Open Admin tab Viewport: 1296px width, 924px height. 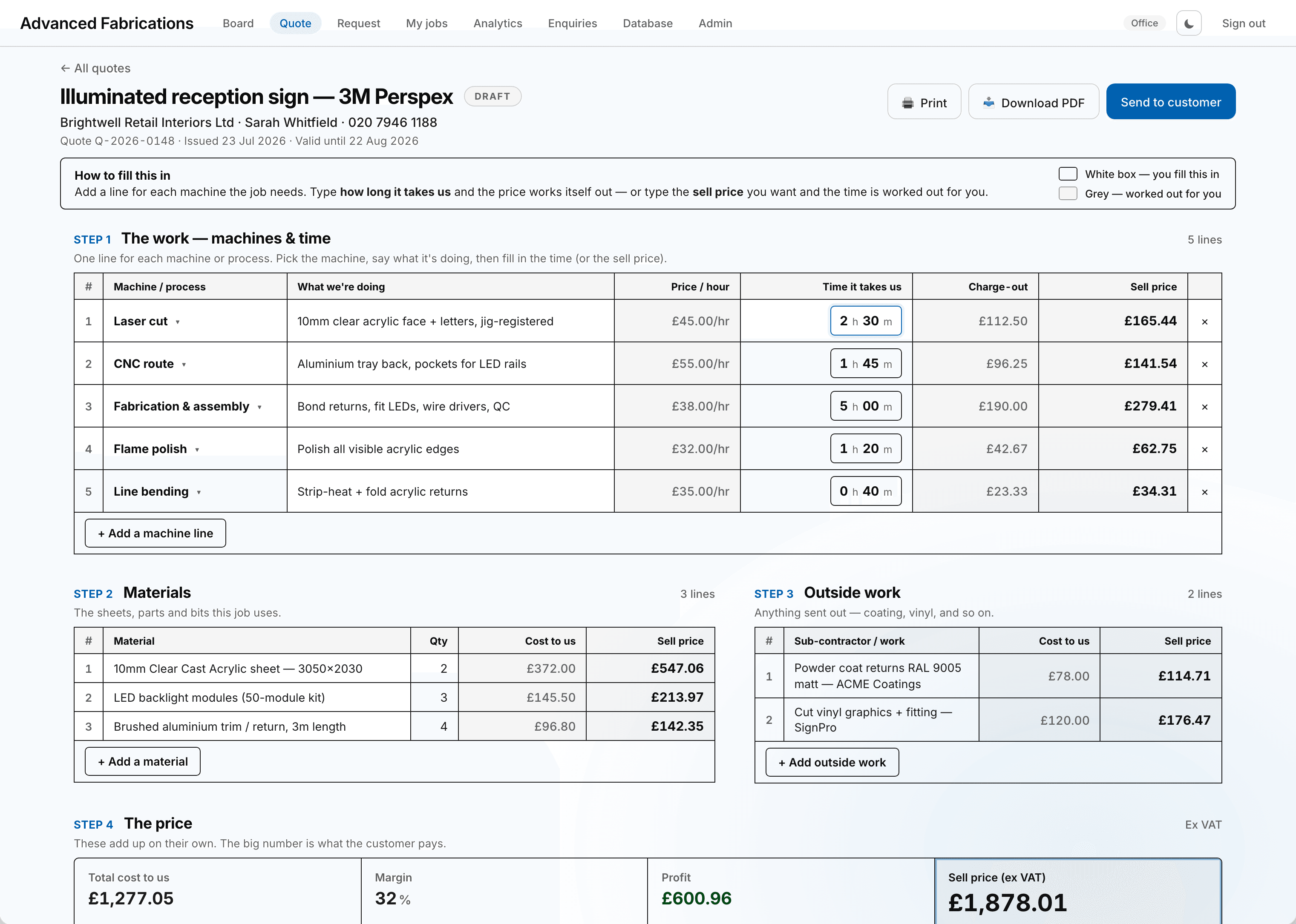tap(715, 23)
